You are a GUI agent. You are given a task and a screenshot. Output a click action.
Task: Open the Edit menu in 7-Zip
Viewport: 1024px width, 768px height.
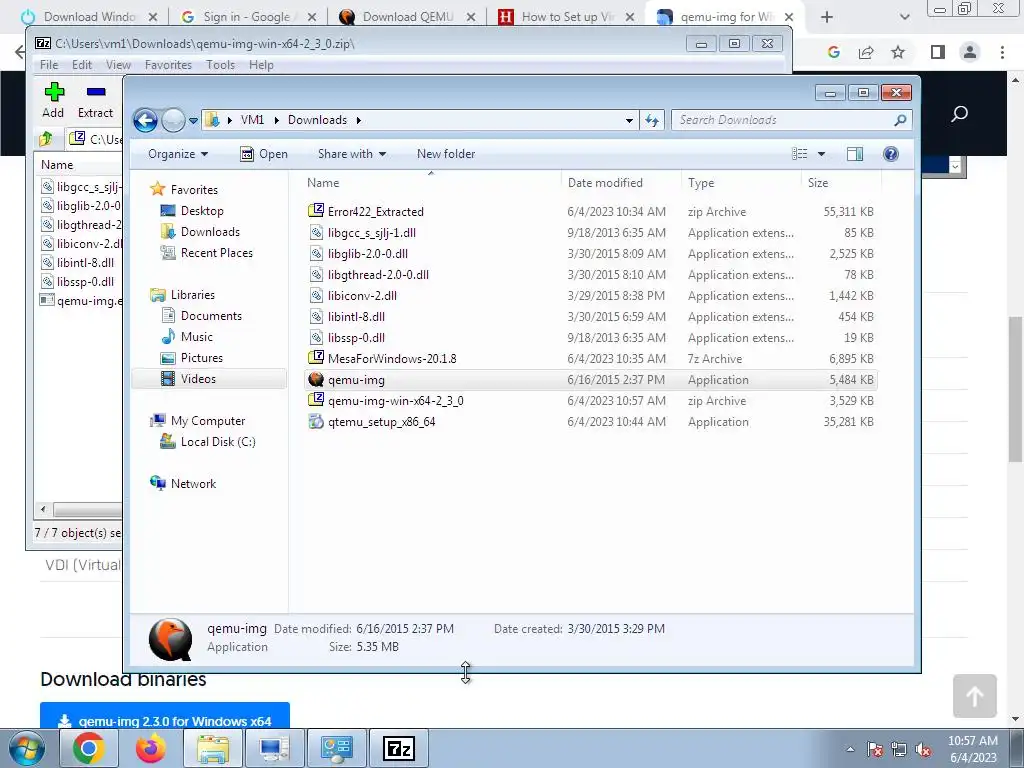click(x=82, y=65)
